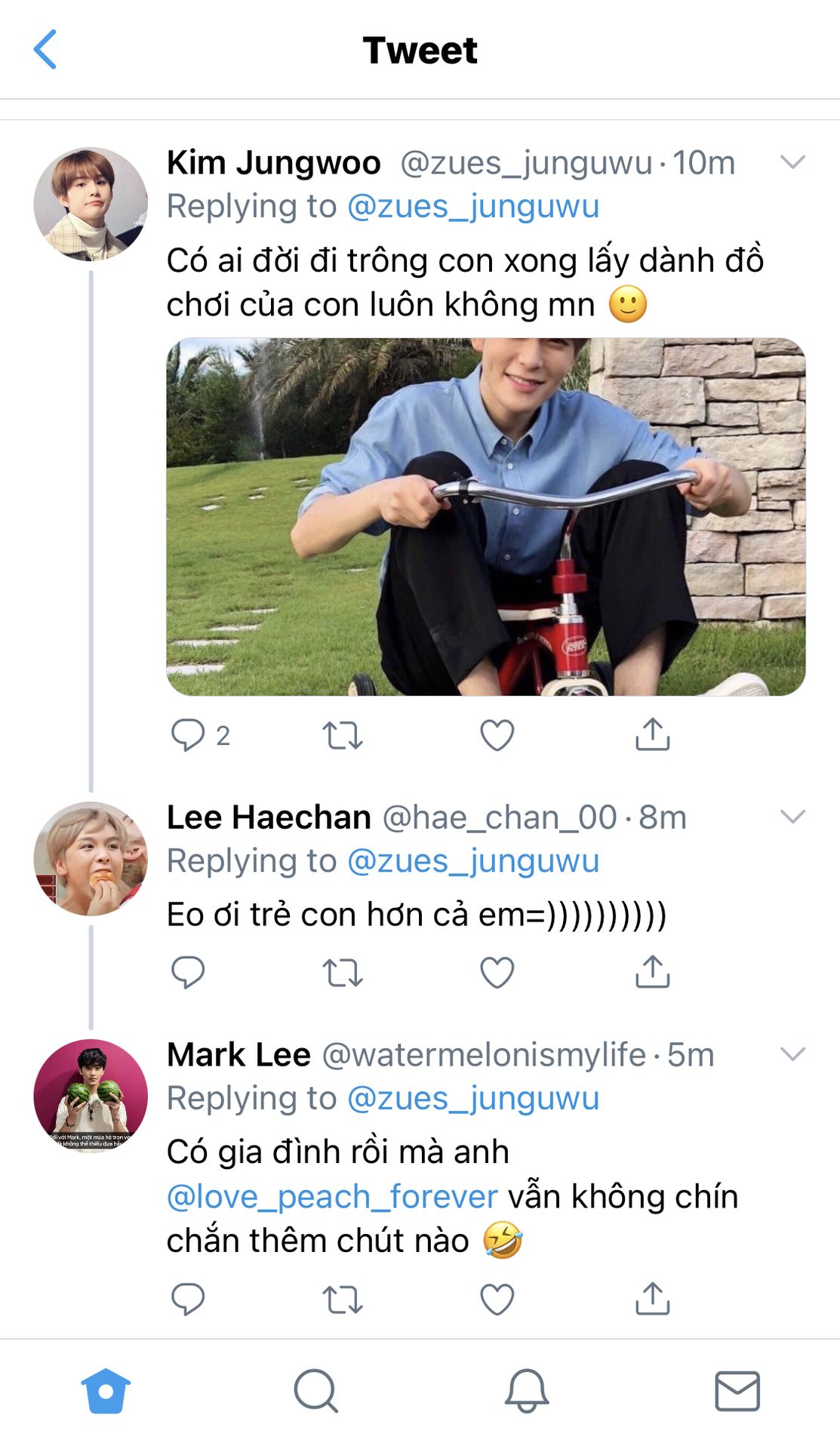Open the Notifications bell tab
840x1449 pixels.
click(527, 1391)
